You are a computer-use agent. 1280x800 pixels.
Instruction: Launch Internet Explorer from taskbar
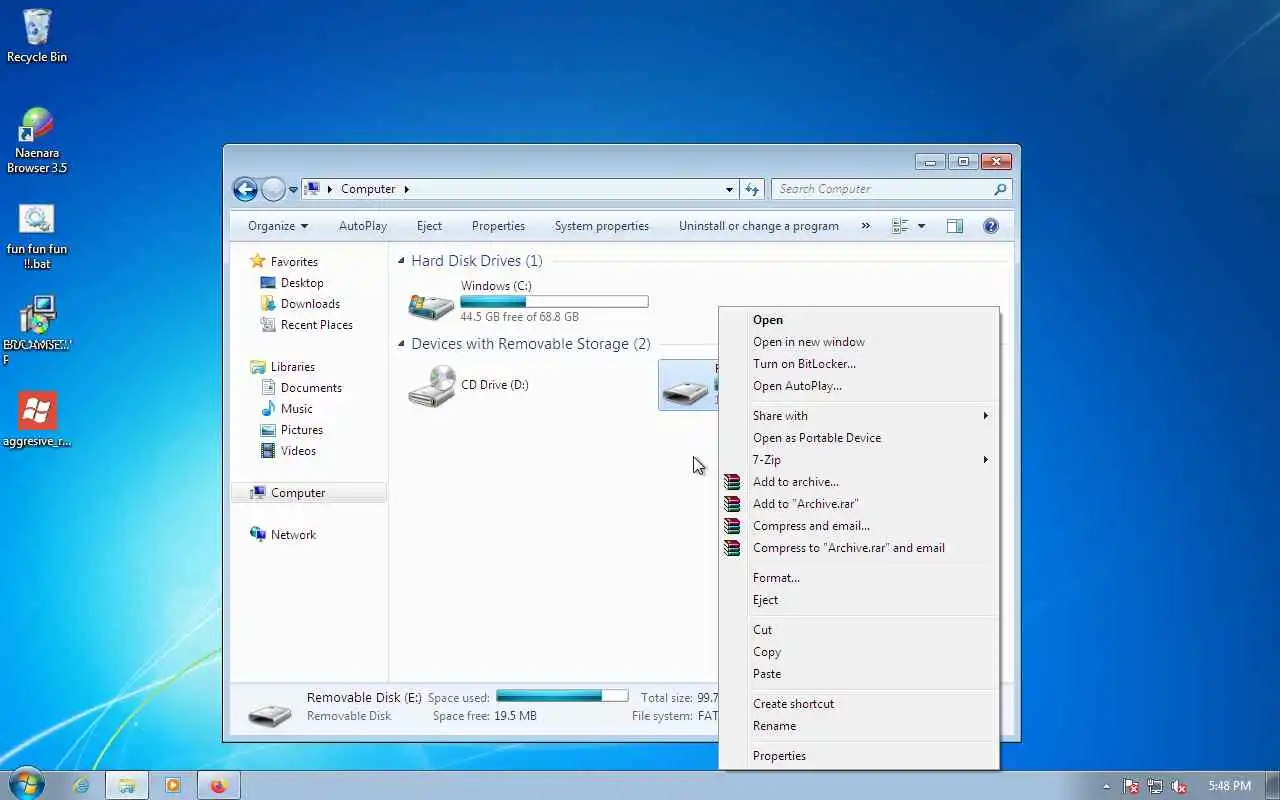[x=81, y=785]
